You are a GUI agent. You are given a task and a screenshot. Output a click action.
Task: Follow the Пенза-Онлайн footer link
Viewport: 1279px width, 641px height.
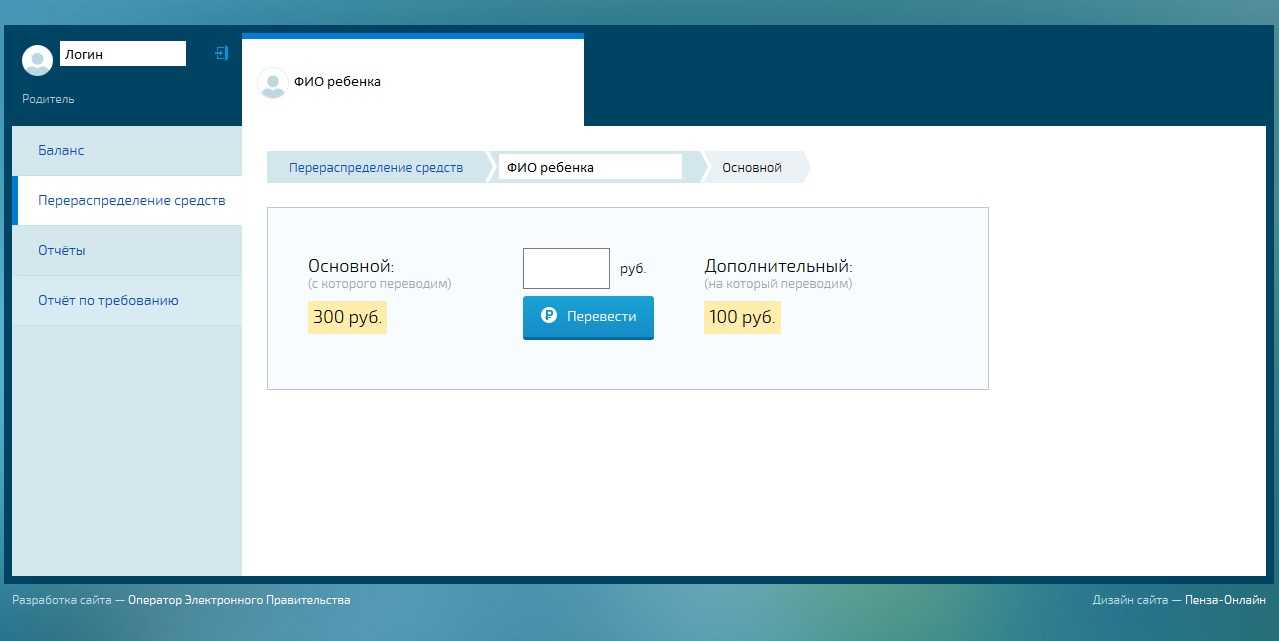pyautogui.click(x=1225, y=600)
